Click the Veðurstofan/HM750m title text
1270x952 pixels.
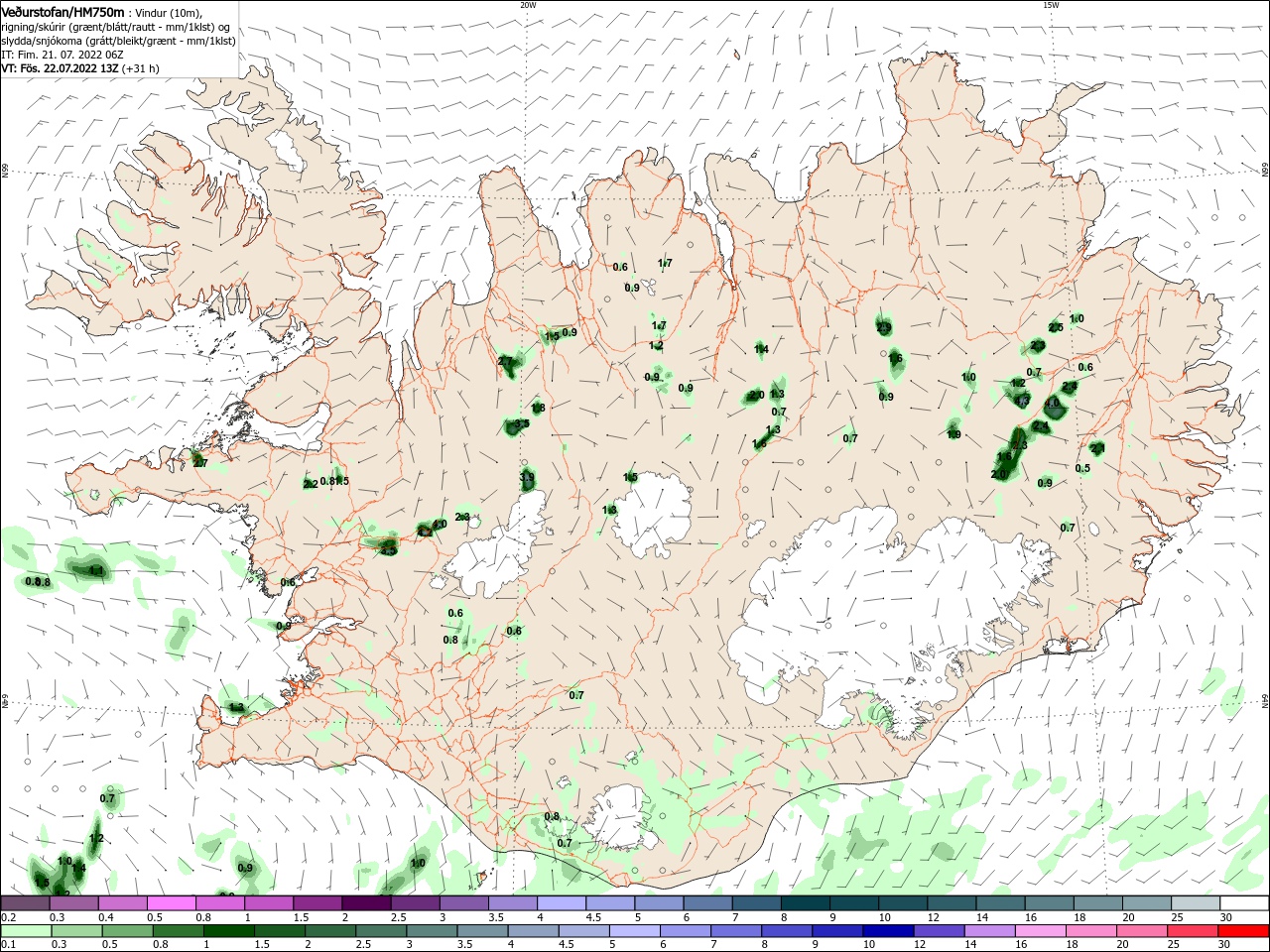(63, 12)
